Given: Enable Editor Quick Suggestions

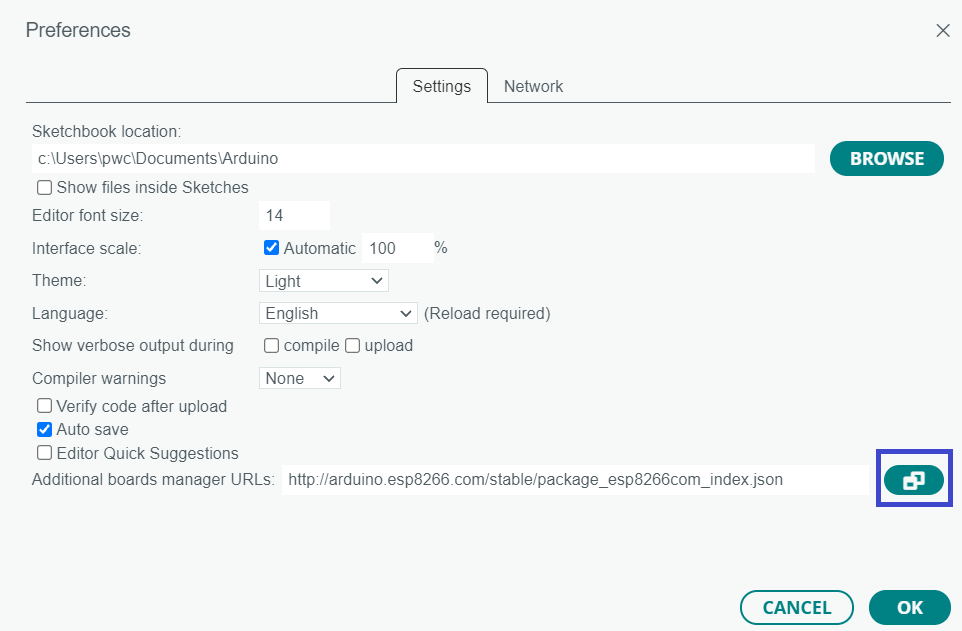Looking at the screenshot, I should 44,453.
